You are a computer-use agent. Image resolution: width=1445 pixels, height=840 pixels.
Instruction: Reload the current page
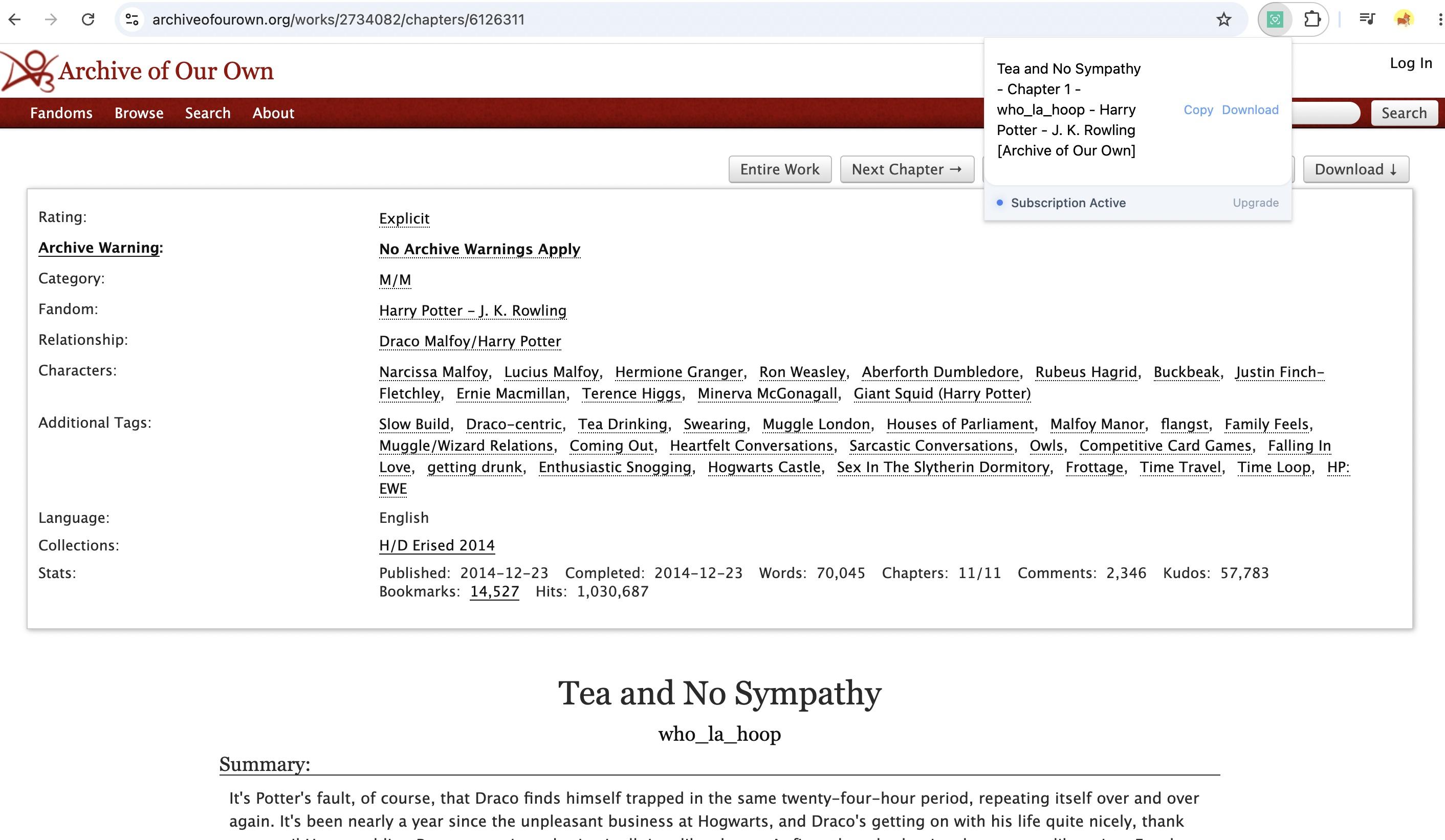coord(87,19)
